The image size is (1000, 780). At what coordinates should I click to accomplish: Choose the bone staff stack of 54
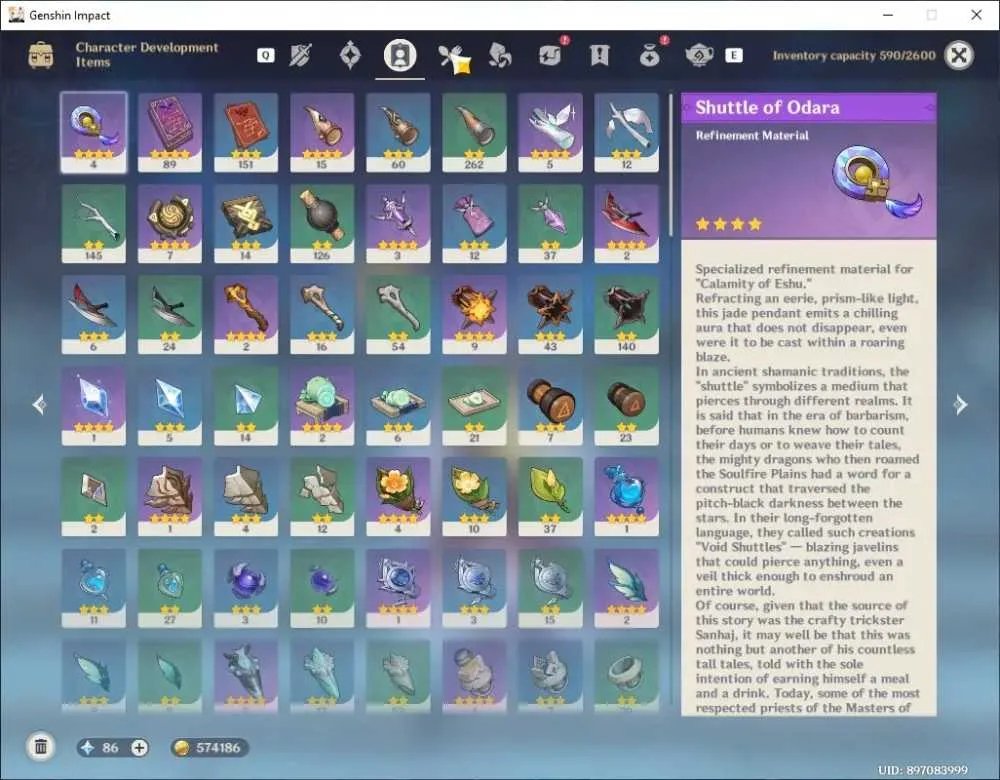398,314
